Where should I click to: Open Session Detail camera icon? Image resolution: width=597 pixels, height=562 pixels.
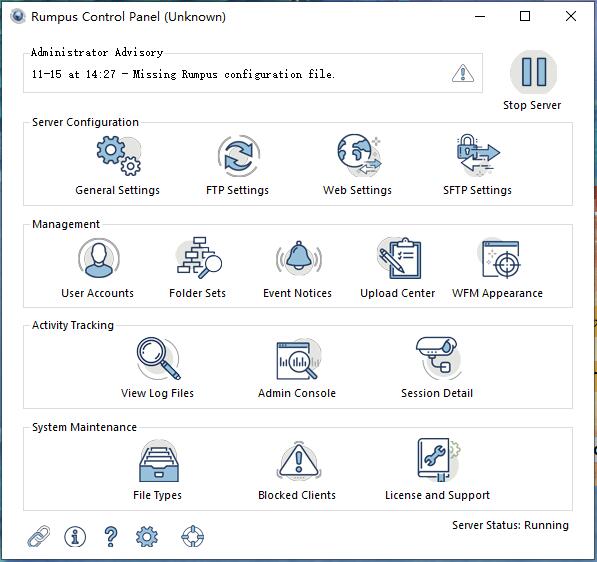click(438, 358)
